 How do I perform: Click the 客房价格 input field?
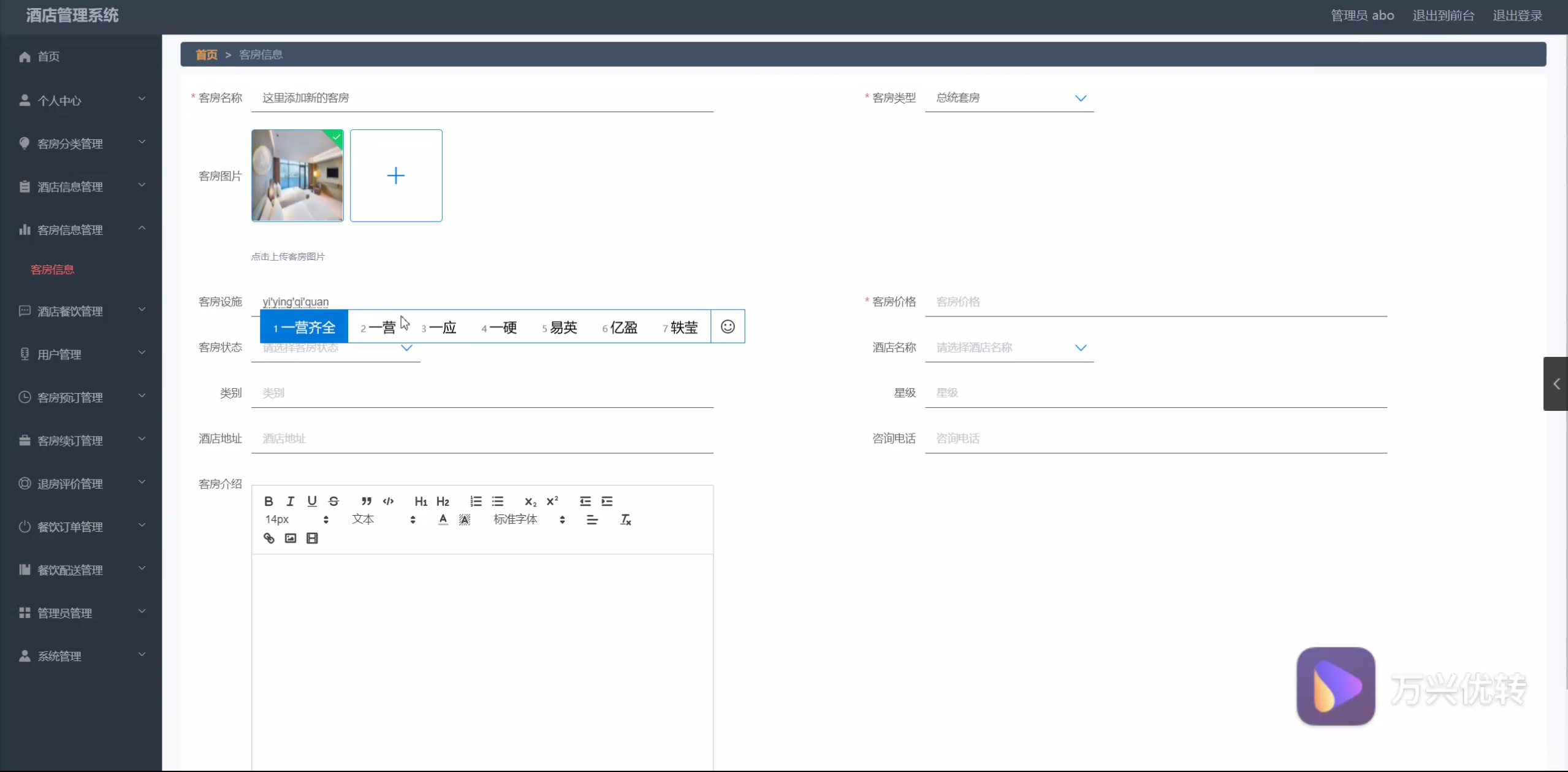click(x=1155, y=302)
